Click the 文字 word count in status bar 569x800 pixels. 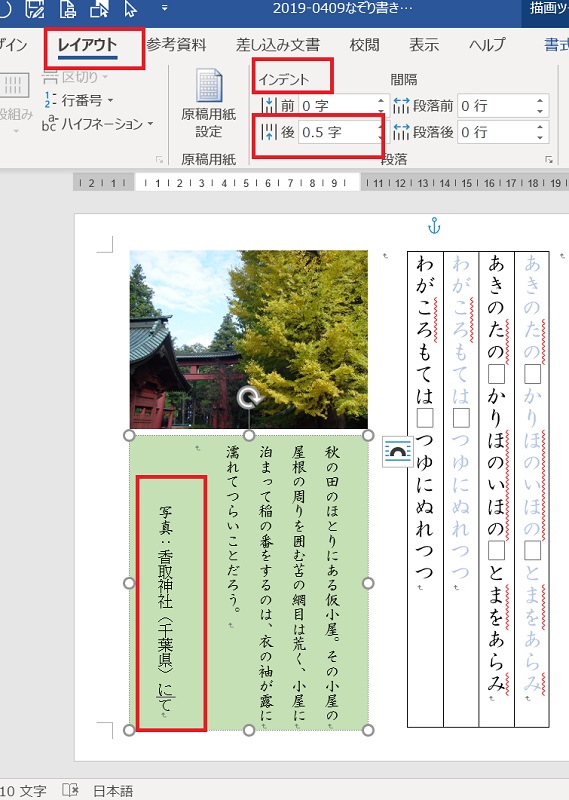(x=23, y=791)
